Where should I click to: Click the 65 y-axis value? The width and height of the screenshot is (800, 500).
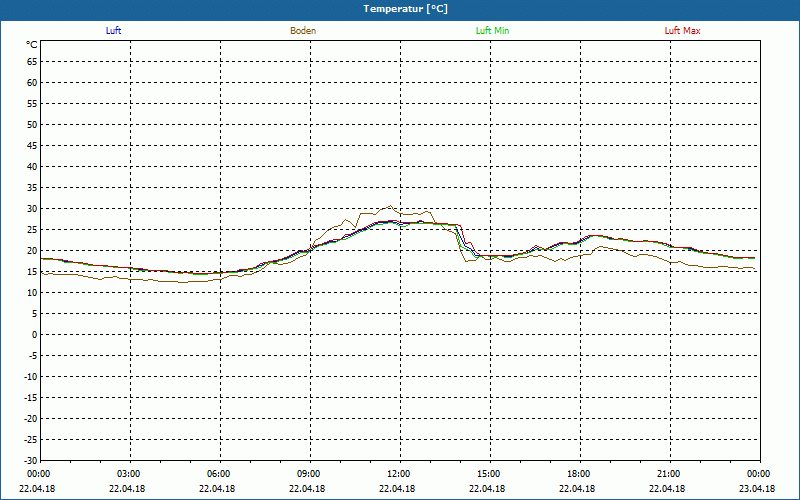(x=32, y=62)
